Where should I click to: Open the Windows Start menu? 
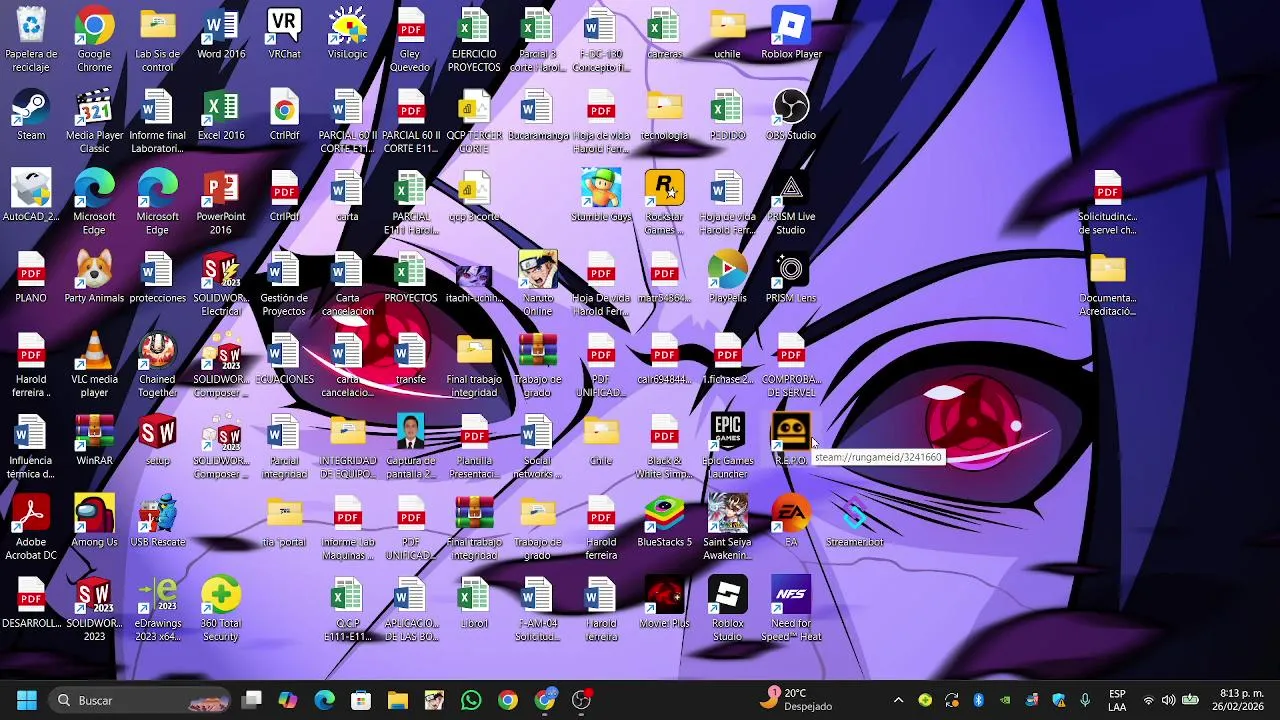point(27,700)
